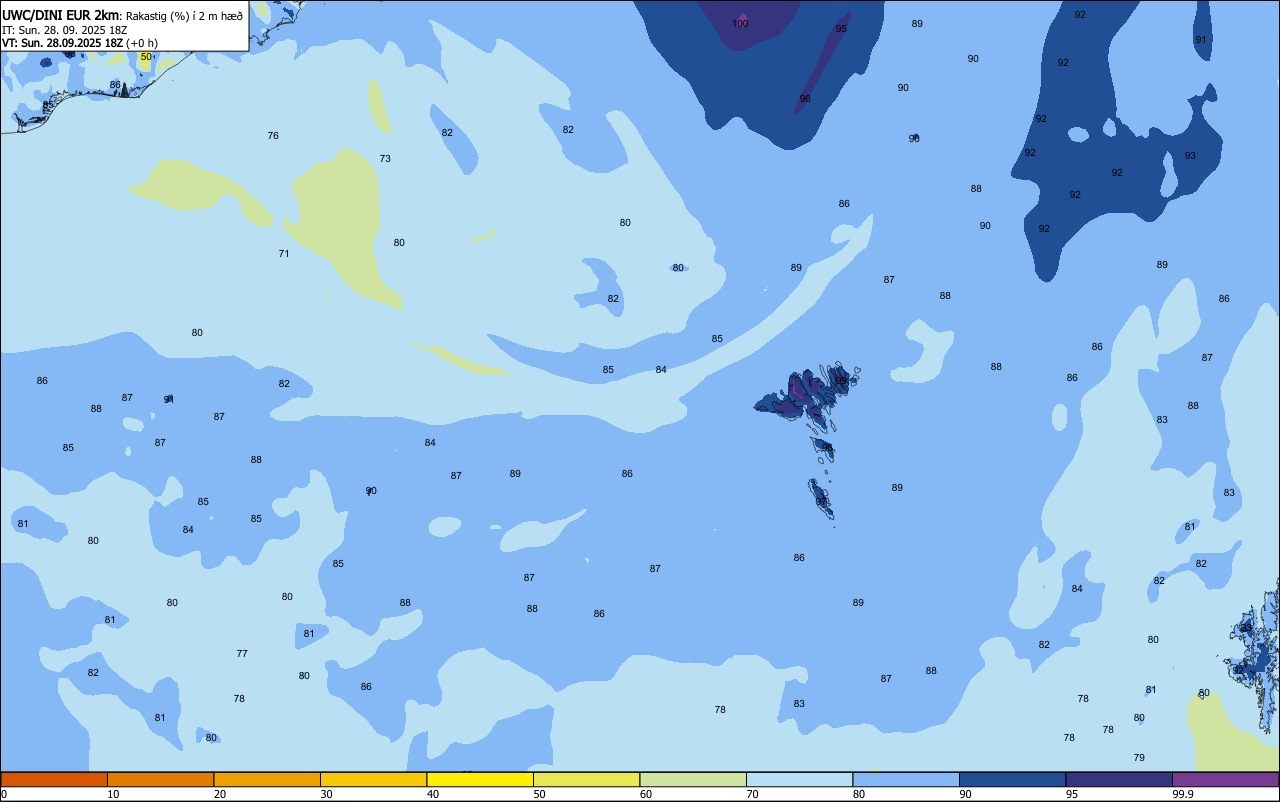This screenshot has width=1280, height=802.
Task: Click the 'Rakastig (%) í 2 m hæð' label
Action: pyautogui.click(x=183, y=15)
